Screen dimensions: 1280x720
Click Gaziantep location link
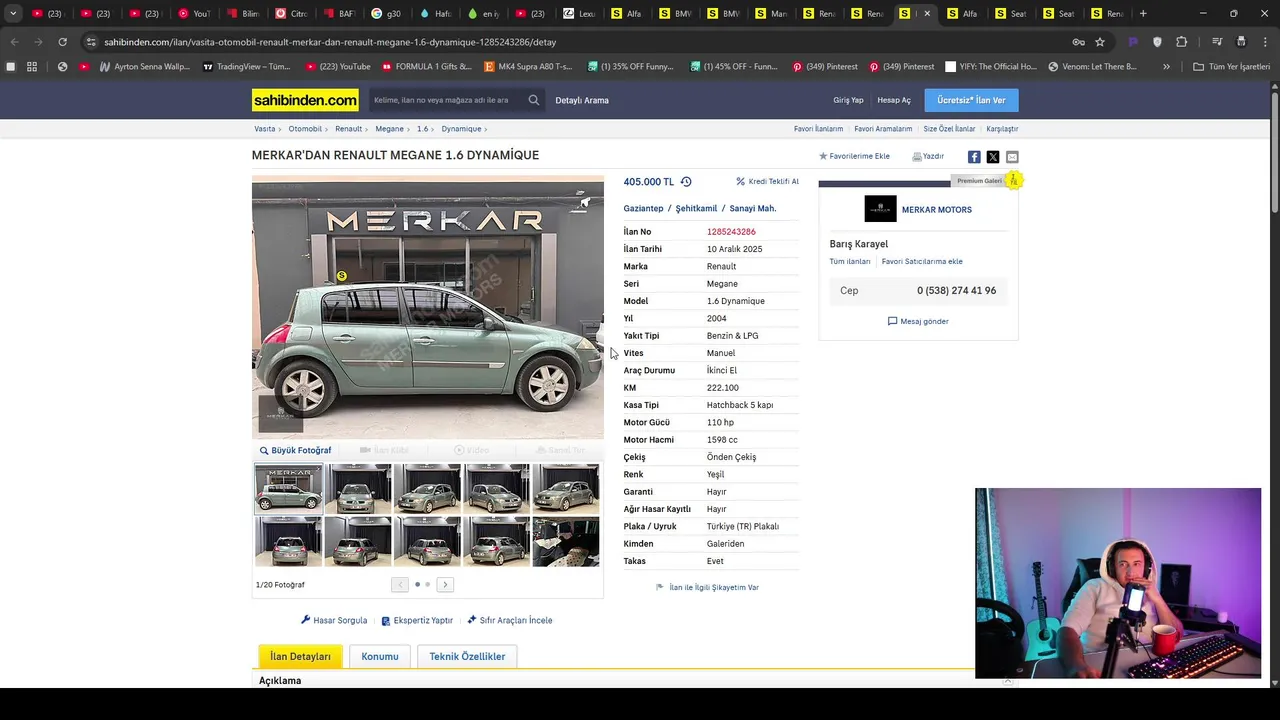coord(643,208)
